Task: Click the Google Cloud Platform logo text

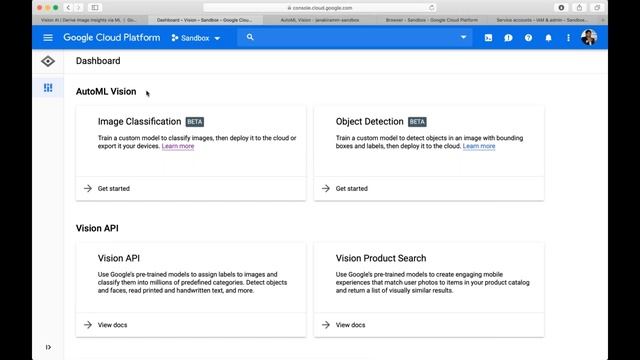Action: click(x=111, y=38)
